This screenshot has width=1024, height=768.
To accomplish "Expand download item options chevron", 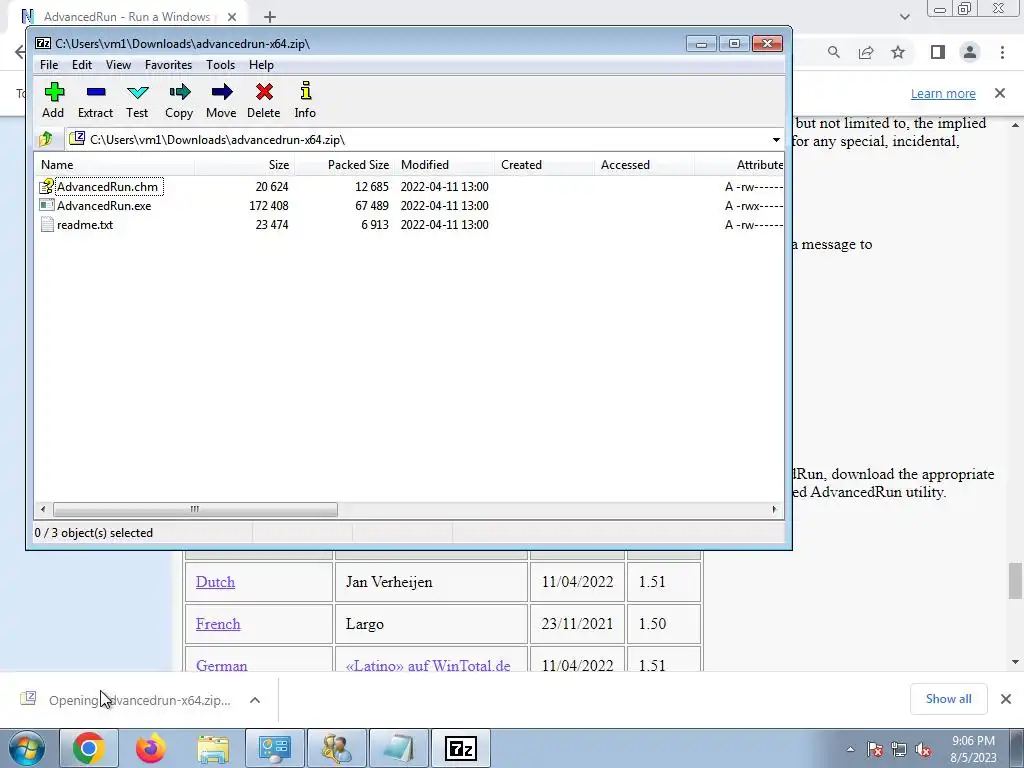I will coord(255,700).
